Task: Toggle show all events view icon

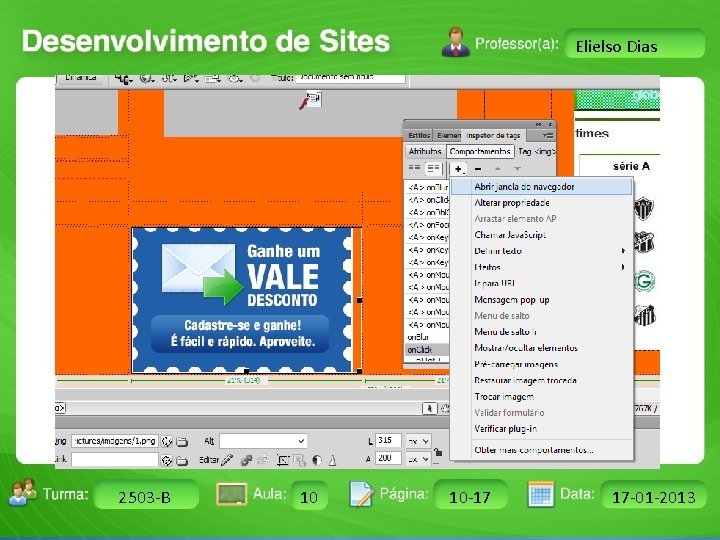Action: pos(433,169)
